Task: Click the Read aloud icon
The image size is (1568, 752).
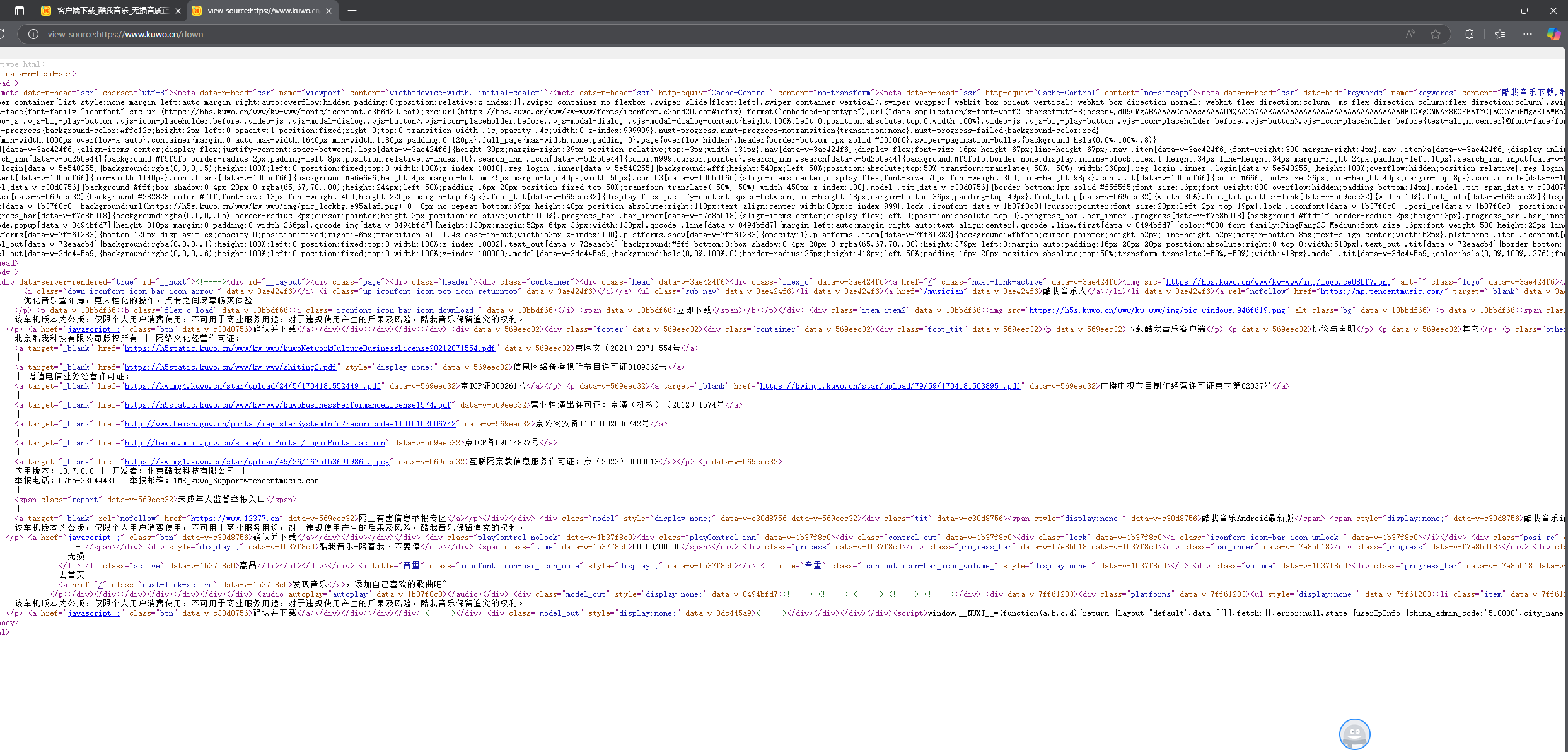Action: [x=1410, y=34]
